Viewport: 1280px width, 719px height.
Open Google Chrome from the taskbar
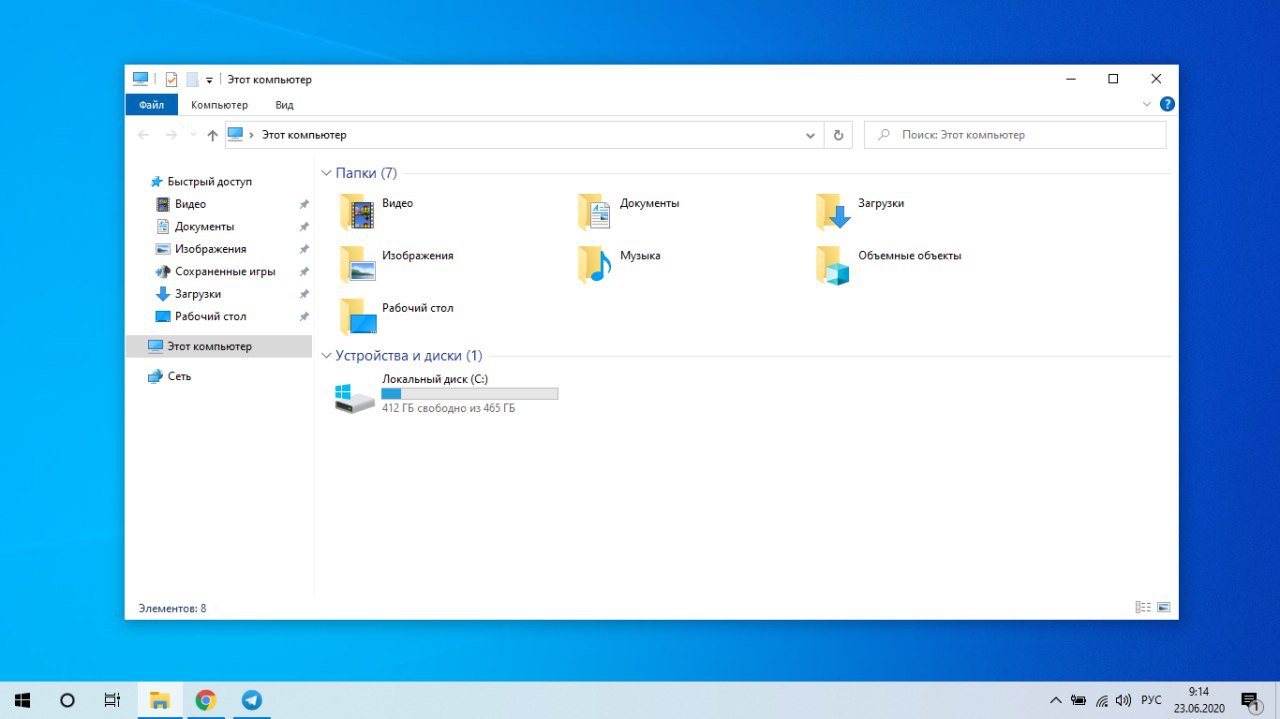click(205, 700)
